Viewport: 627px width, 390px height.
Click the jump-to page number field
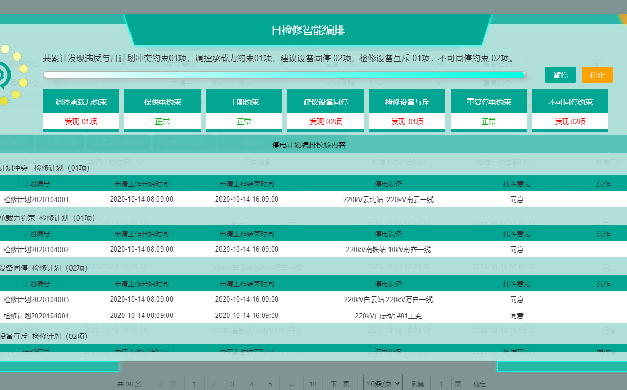click(x=441, y=384)
